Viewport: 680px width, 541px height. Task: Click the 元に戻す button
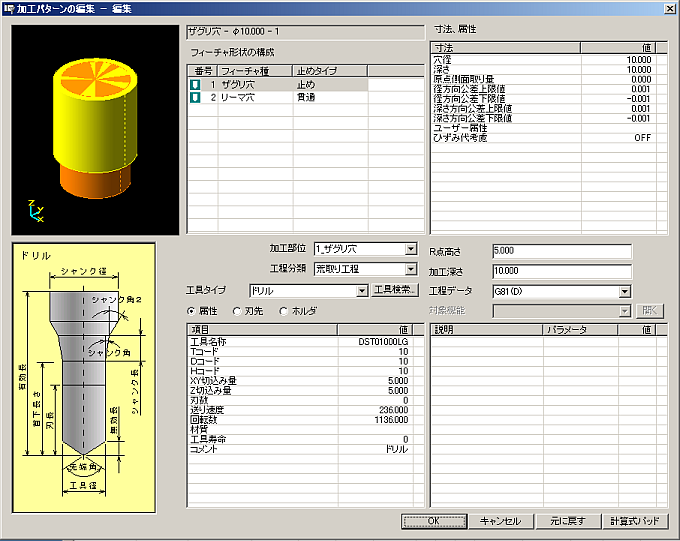[x=568, y=521]
